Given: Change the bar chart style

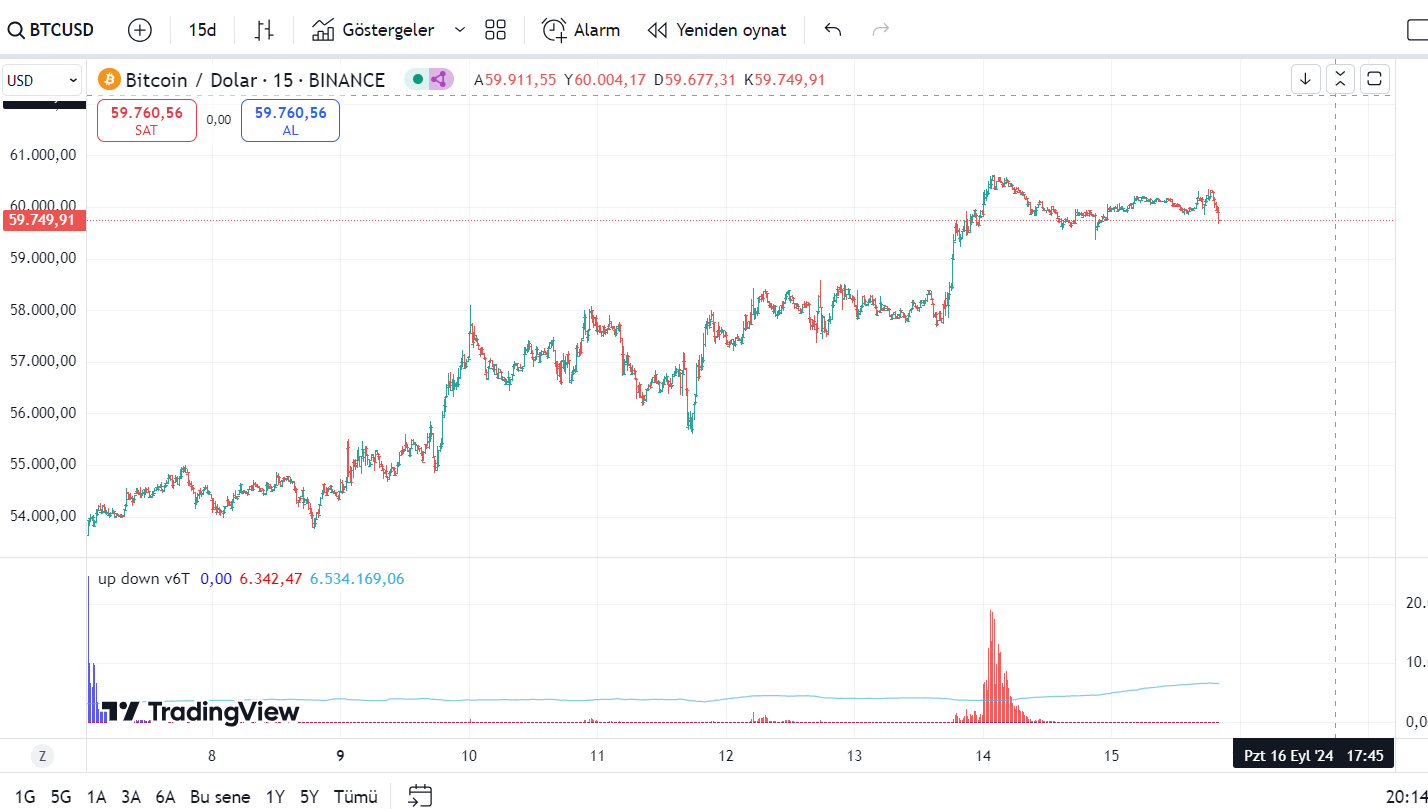Looking at the screenshot, I should (x=264, y=30).
